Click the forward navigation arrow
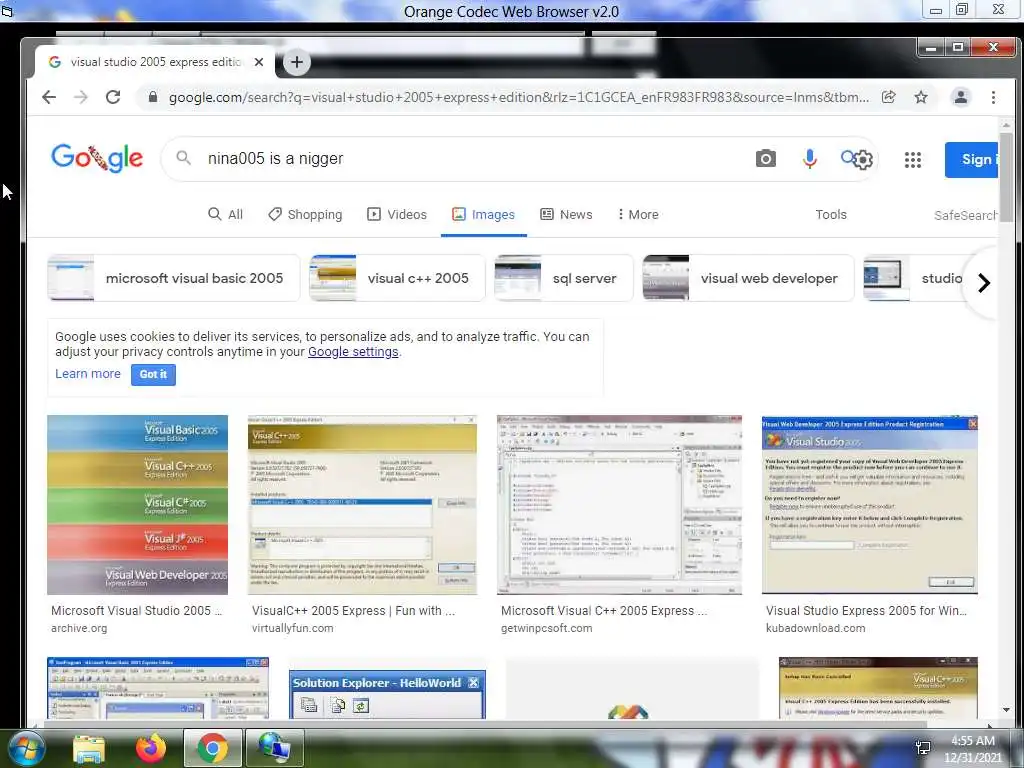The image size is (1024, 768). [x=81, y=97]
